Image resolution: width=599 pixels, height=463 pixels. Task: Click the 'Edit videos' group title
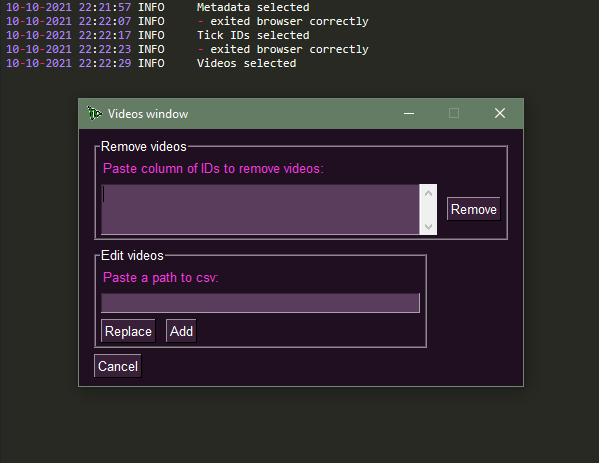(x=132, y=256)
